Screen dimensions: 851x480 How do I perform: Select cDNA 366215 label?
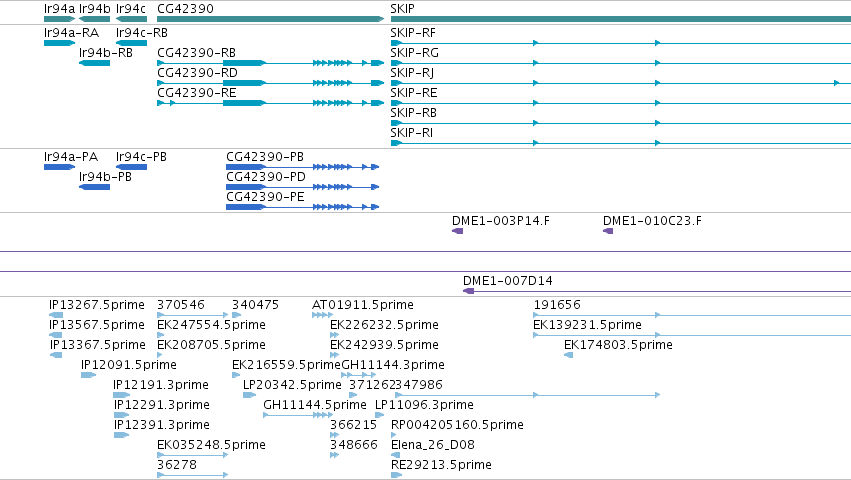(x=353, y=426)
